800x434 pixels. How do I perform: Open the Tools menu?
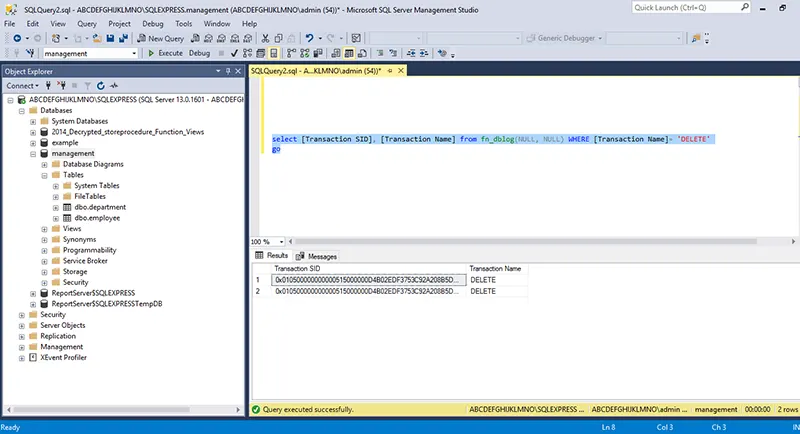point(184,23)
